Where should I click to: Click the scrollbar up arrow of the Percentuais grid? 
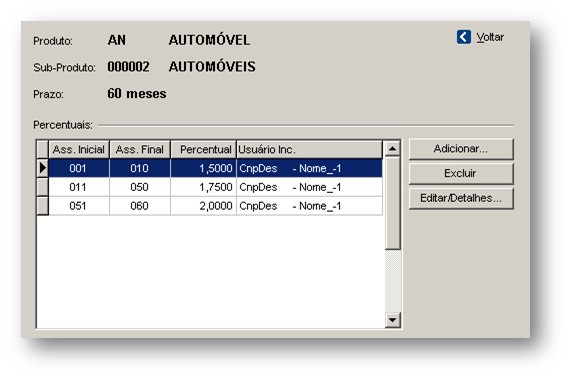click(x=393, y=148)
